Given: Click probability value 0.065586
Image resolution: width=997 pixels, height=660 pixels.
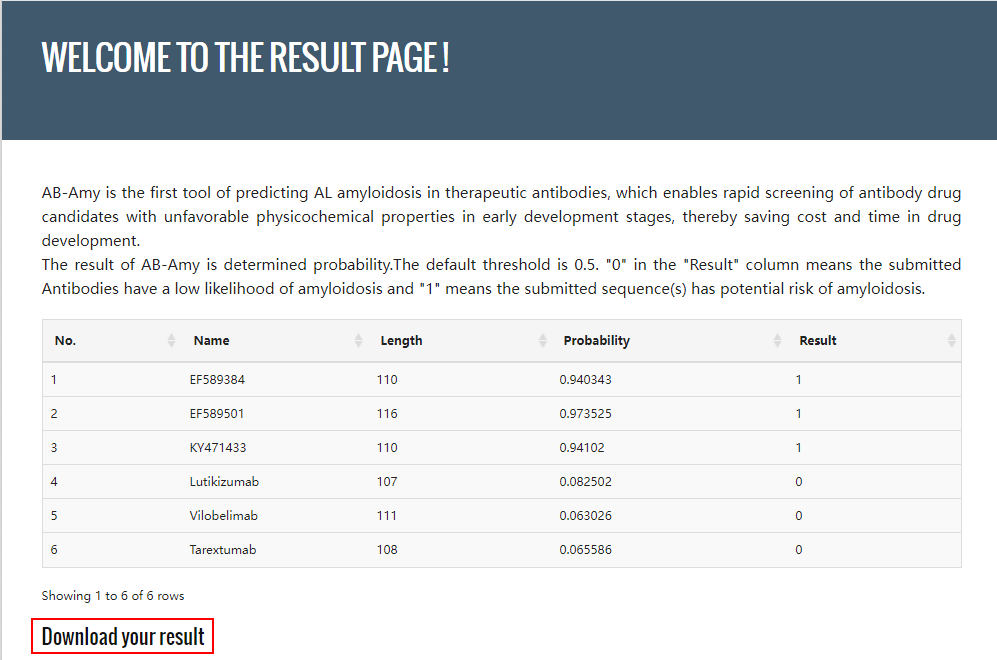Looking at the screenshot, I should (585, 550).
